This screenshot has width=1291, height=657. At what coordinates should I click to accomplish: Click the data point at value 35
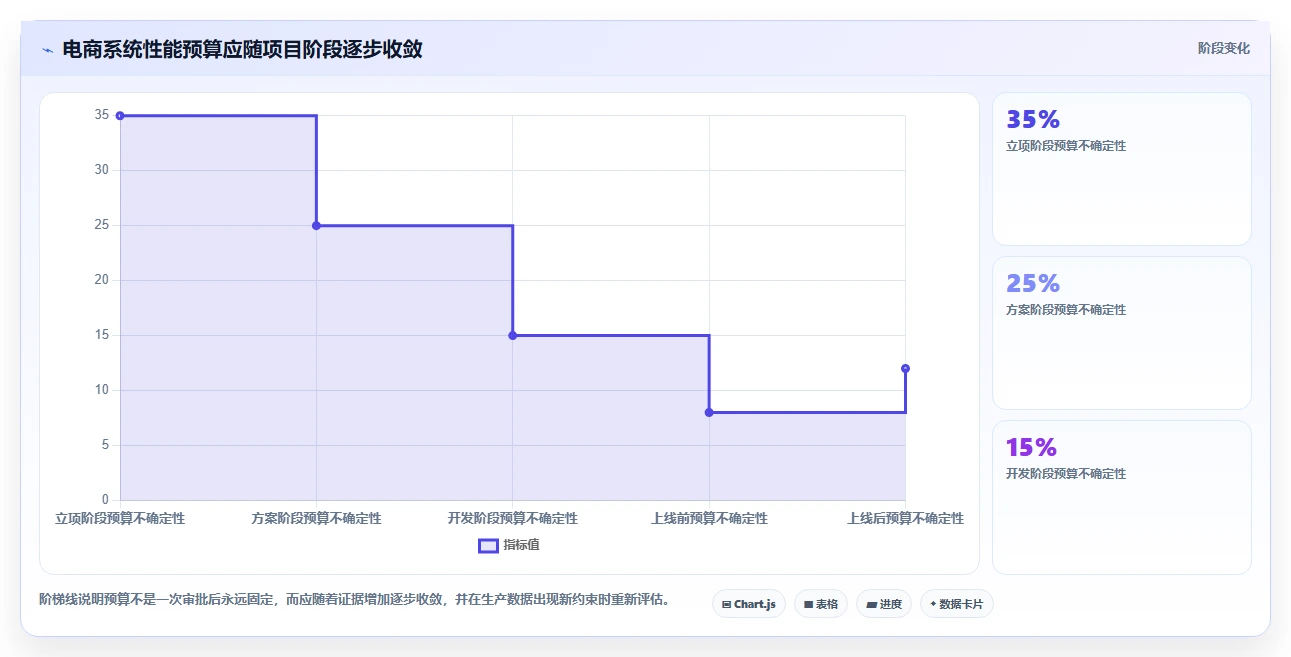click(x=120, y=116)
